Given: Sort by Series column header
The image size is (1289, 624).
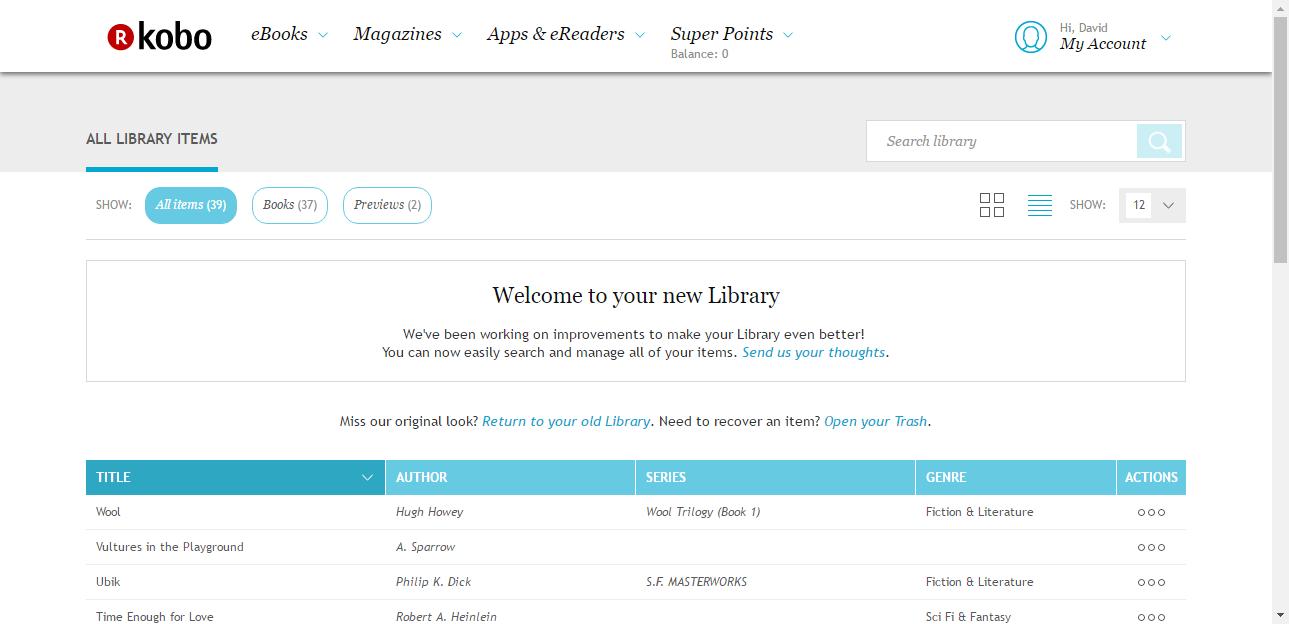Looking at the screenshot, I should 775,477.
